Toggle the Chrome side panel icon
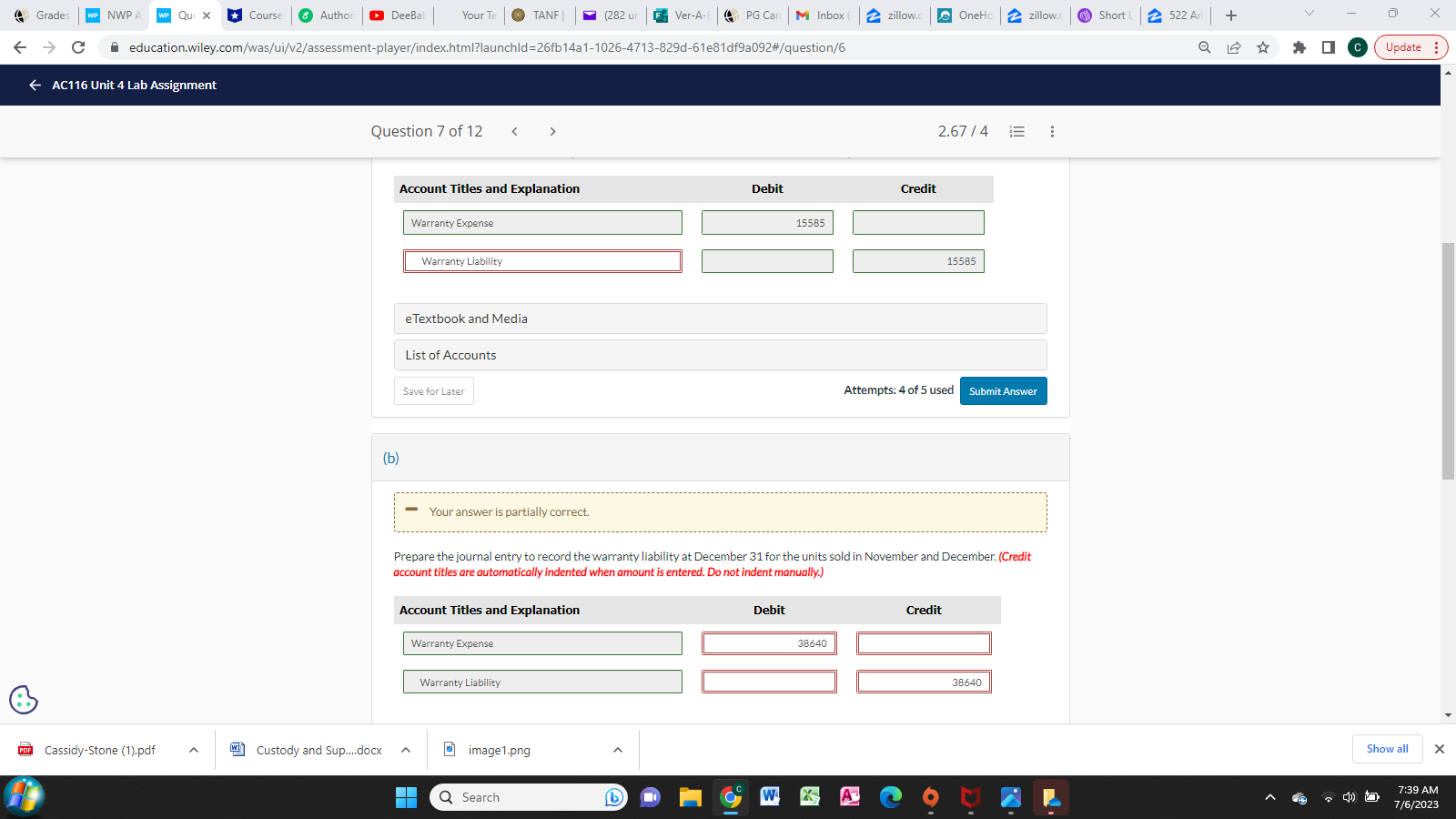The height and width of the screenshot is (819, 1456). coord(1329,47)
